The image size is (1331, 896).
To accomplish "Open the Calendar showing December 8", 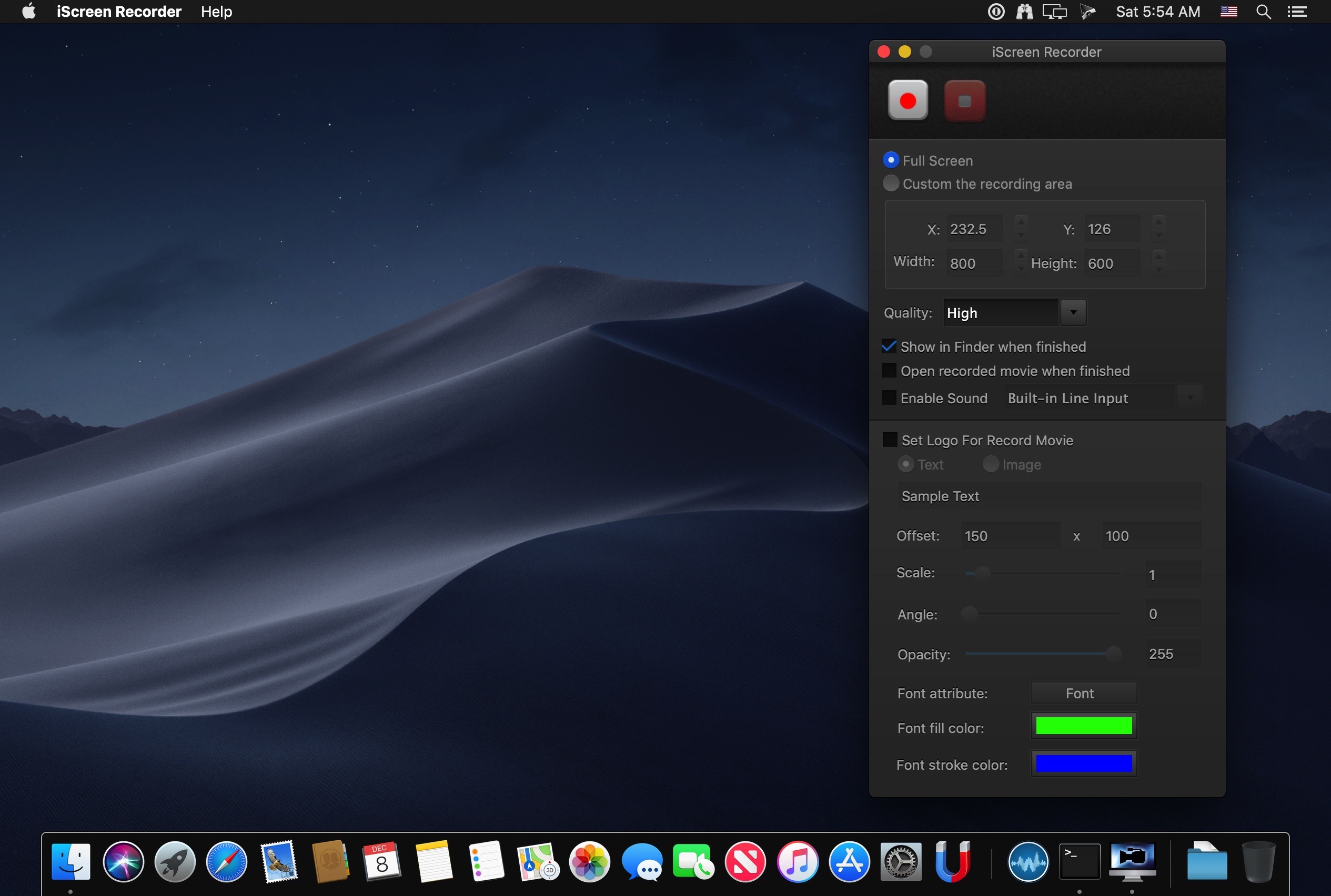I will click(381, 861).
